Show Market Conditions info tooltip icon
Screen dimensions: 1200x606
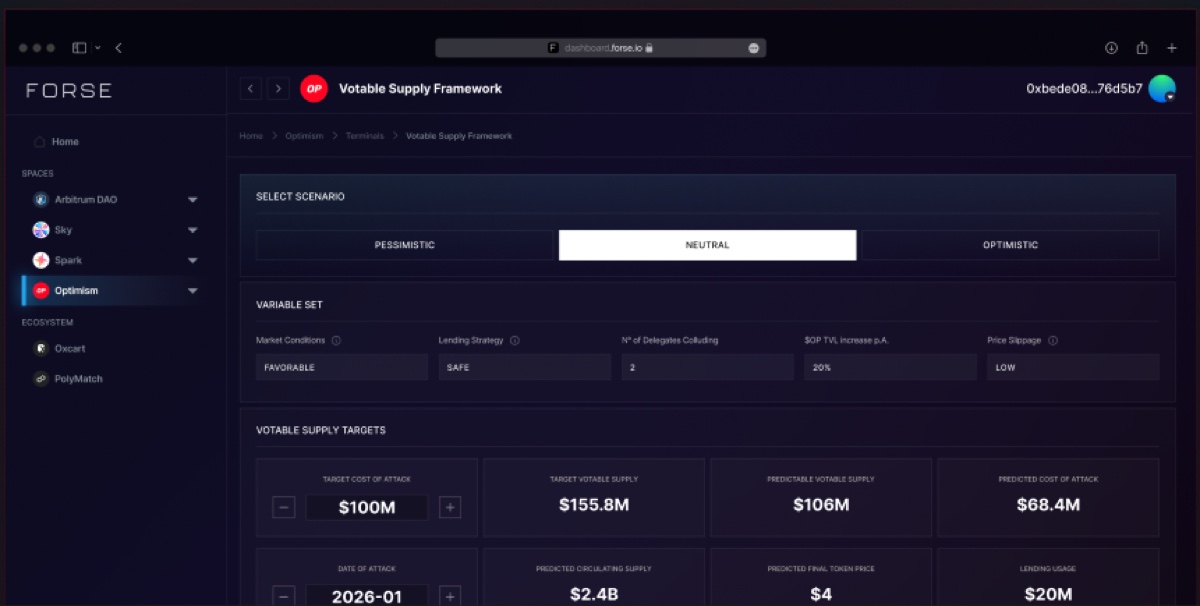336,341
